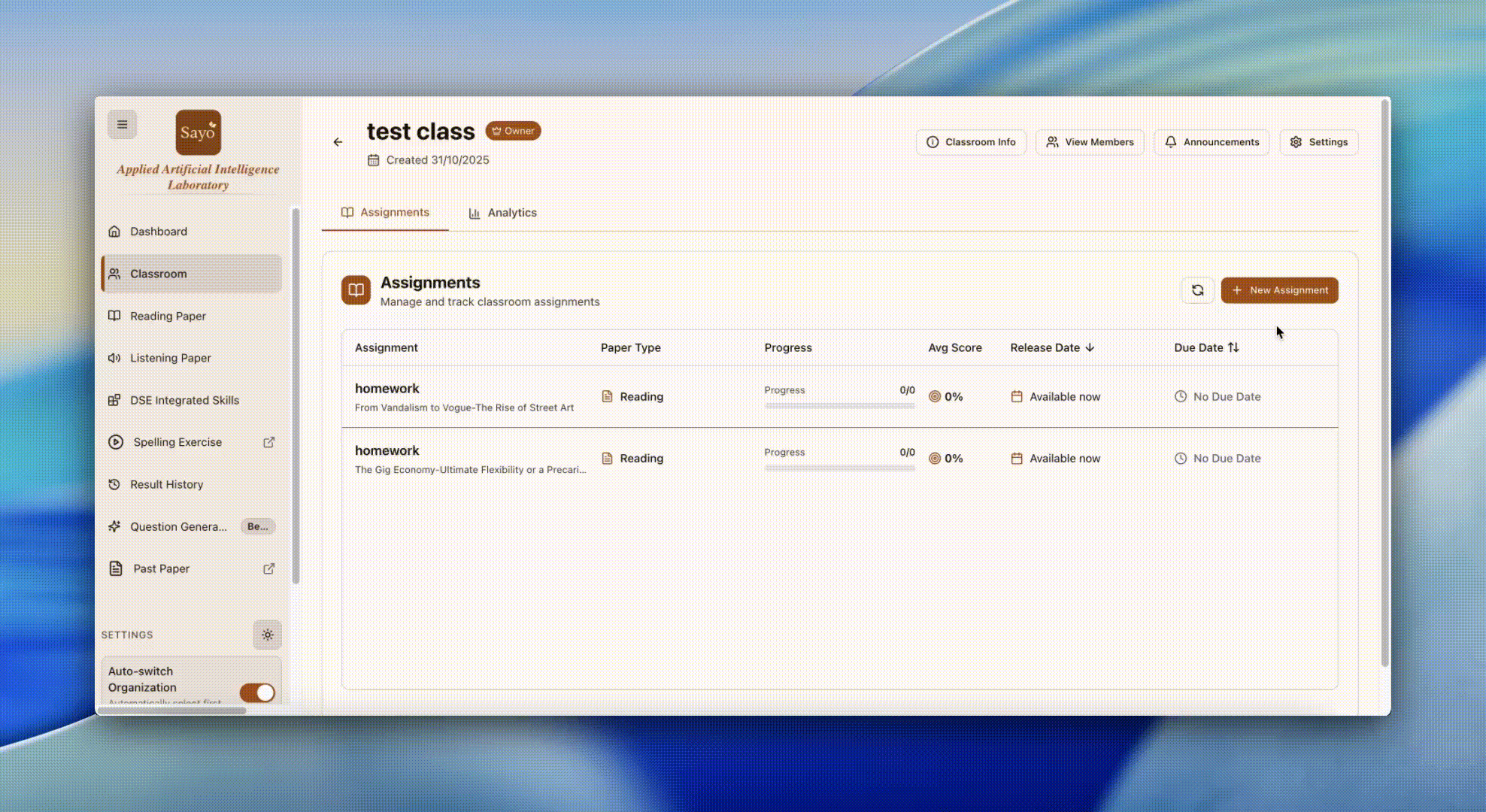Image resolution: width=1486 pixels, height=812 pixels.
Task: Open the View Members button
Action: click(x=1090, y=142)
